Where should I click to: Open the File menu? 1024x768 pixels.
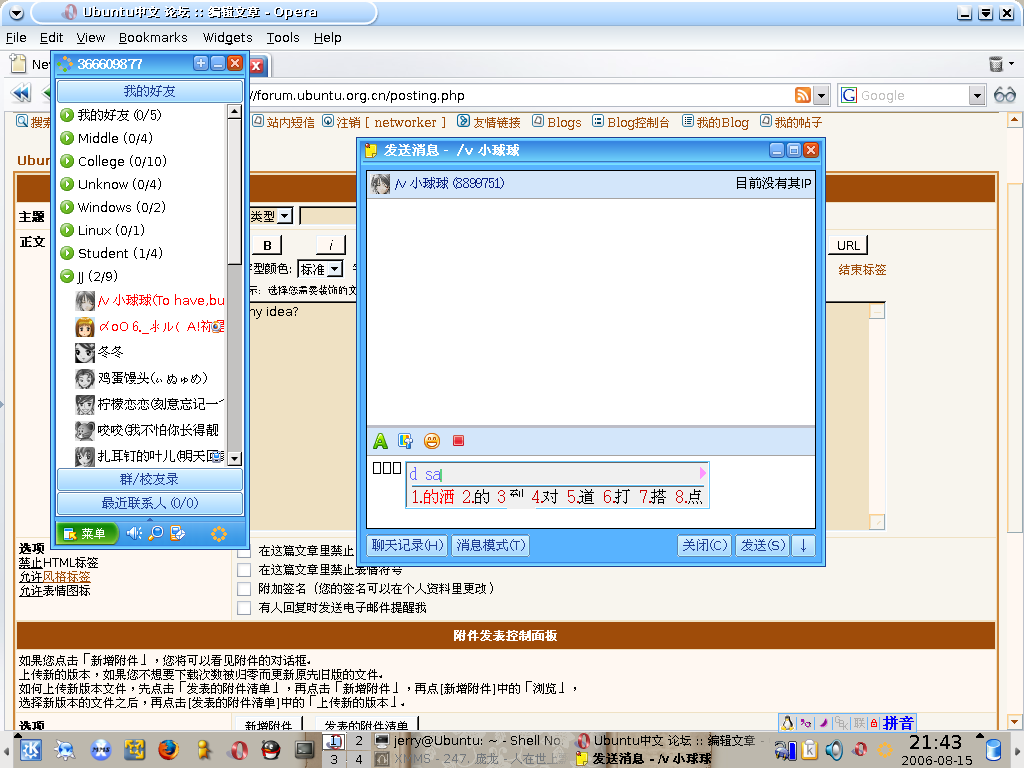click(x=16, y=38)
